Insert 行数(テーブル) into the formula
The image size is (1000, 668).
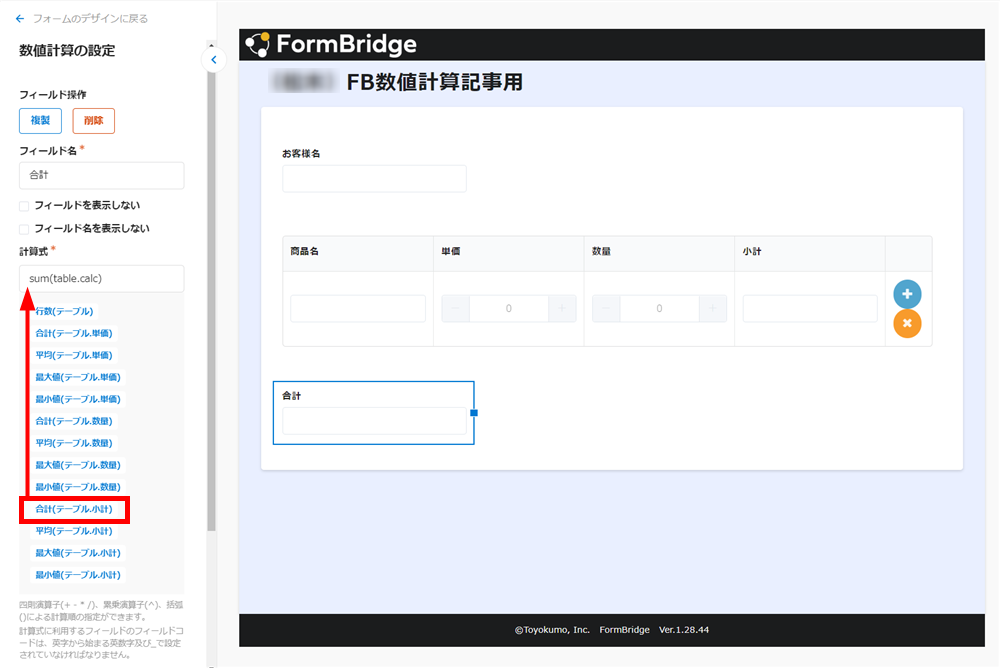pos(64,311)
